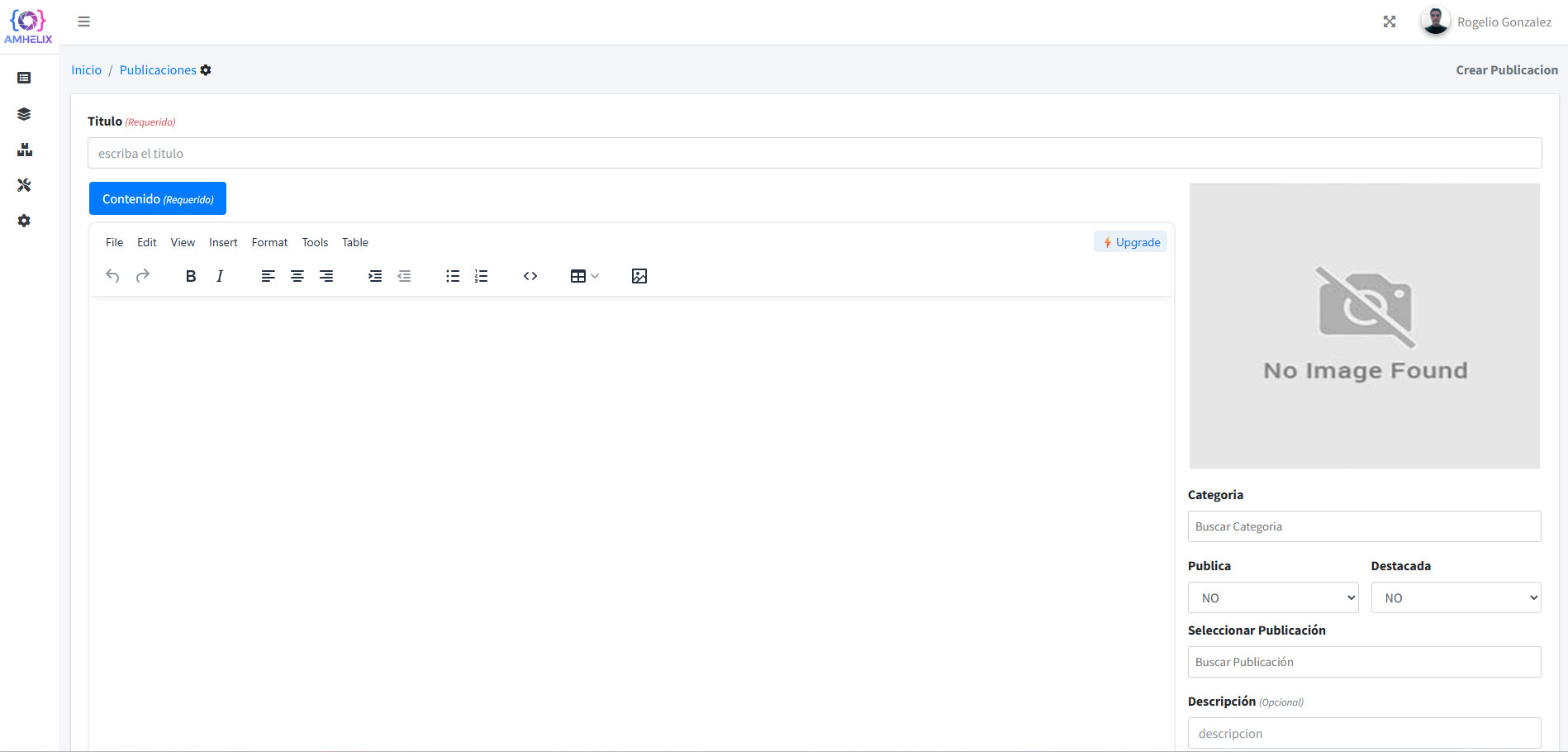Click the Upgrade button
Viewport: 1568px width, 752px height.
pos(1131,242)
